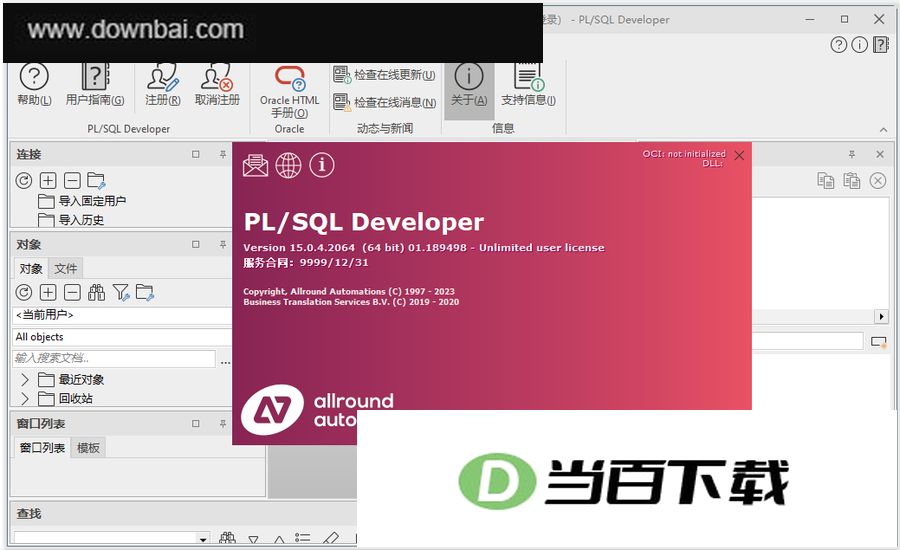Screen dimensions: 900x550
Task: Select the 最近对象 tree item
Action: (x=71, y=379)
